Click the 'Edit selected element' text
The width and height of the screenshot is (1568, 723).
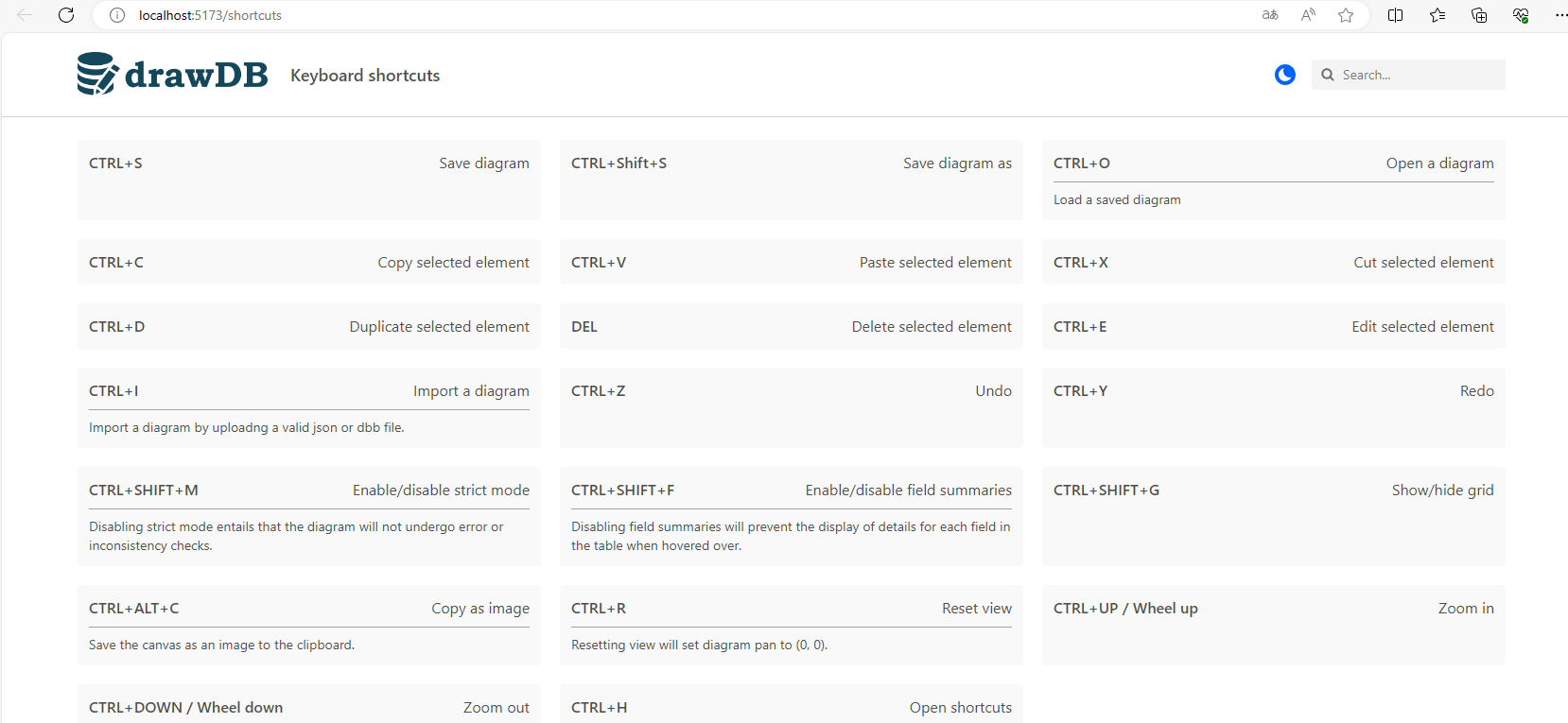click(1422, 327)
